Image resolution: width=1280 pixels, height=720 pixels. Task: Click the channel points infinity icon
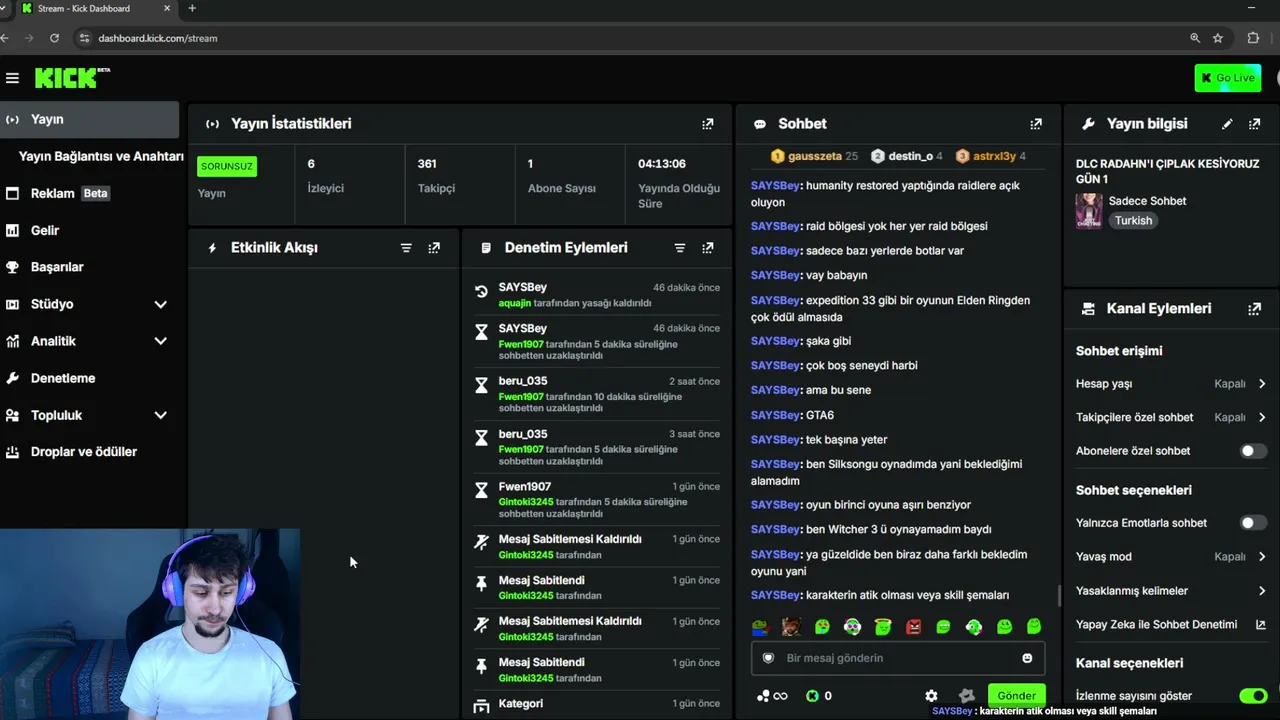pos(774,696)
